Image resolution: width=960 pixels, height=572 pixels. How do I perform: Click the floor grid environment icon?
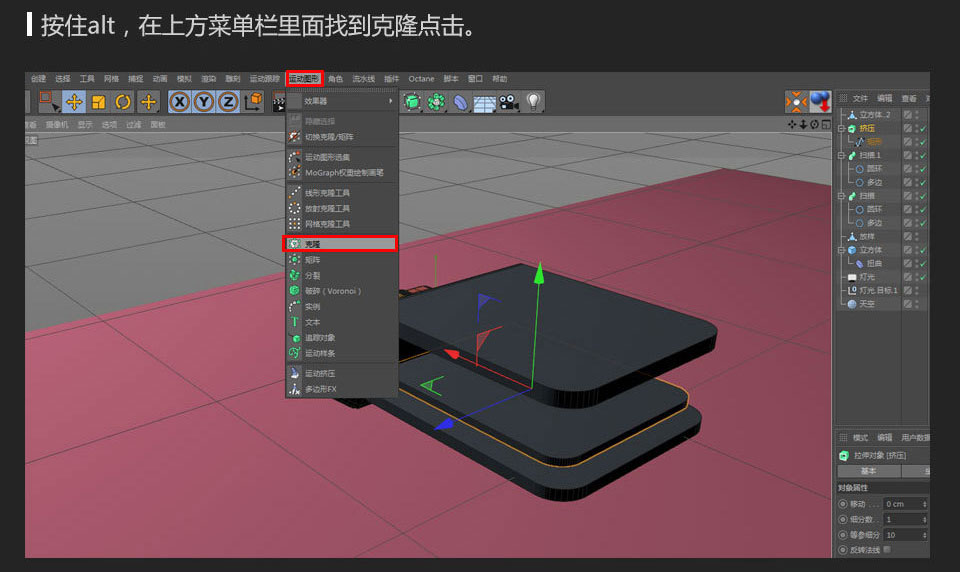tap(484, 102)
